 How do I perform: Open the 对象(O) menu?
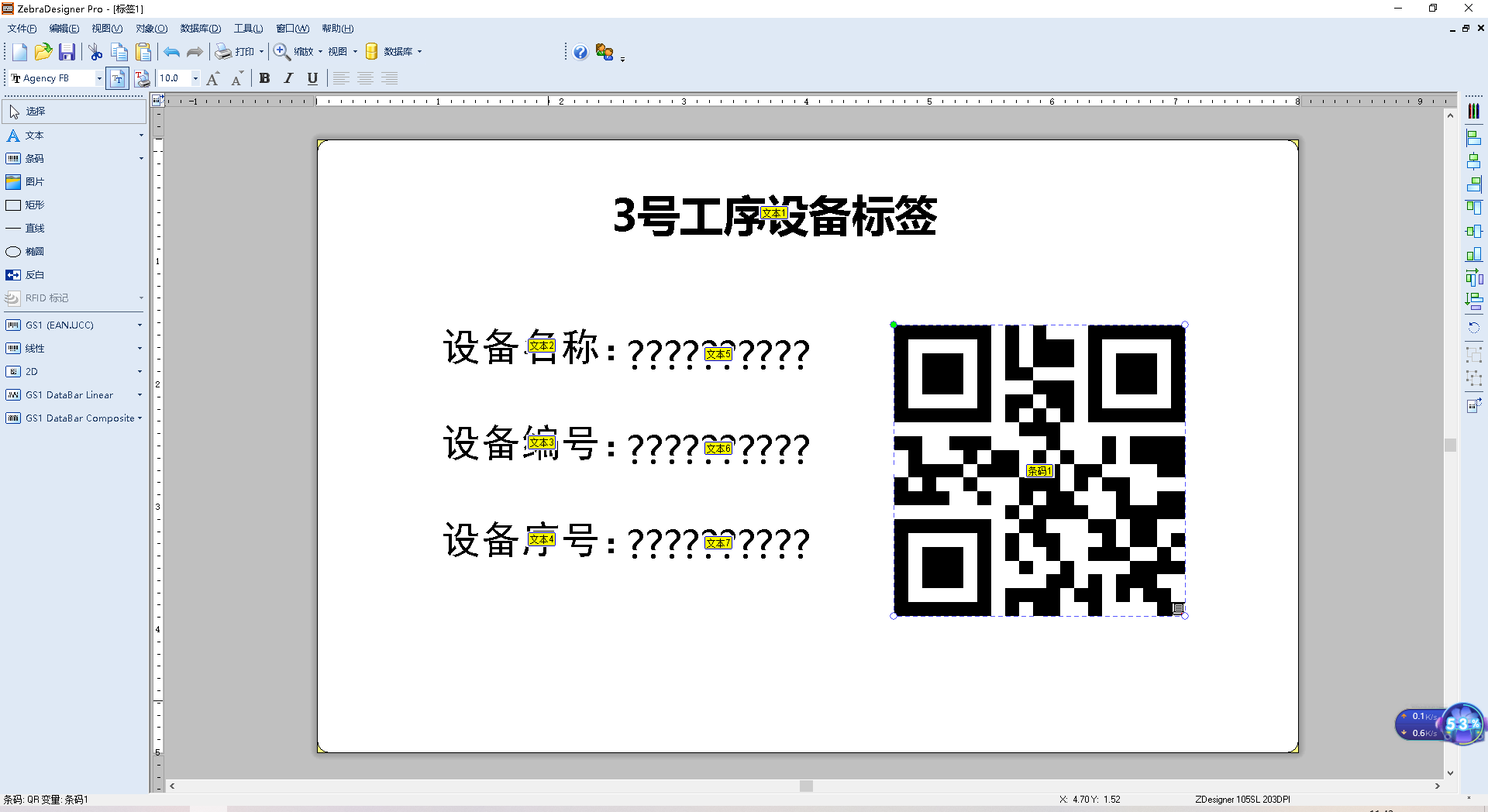[x=151, y=29]
